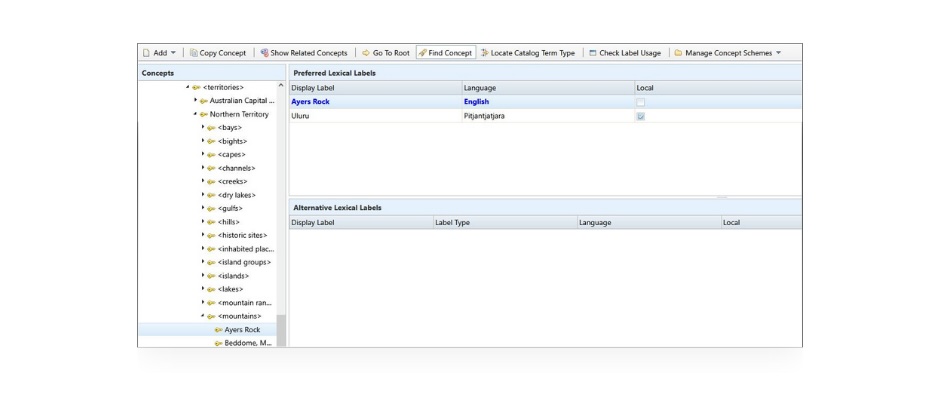Click the Locate Catalog Term Type icon
The height and width of the screenshot is (400, 940).
(x=484, y=53)
